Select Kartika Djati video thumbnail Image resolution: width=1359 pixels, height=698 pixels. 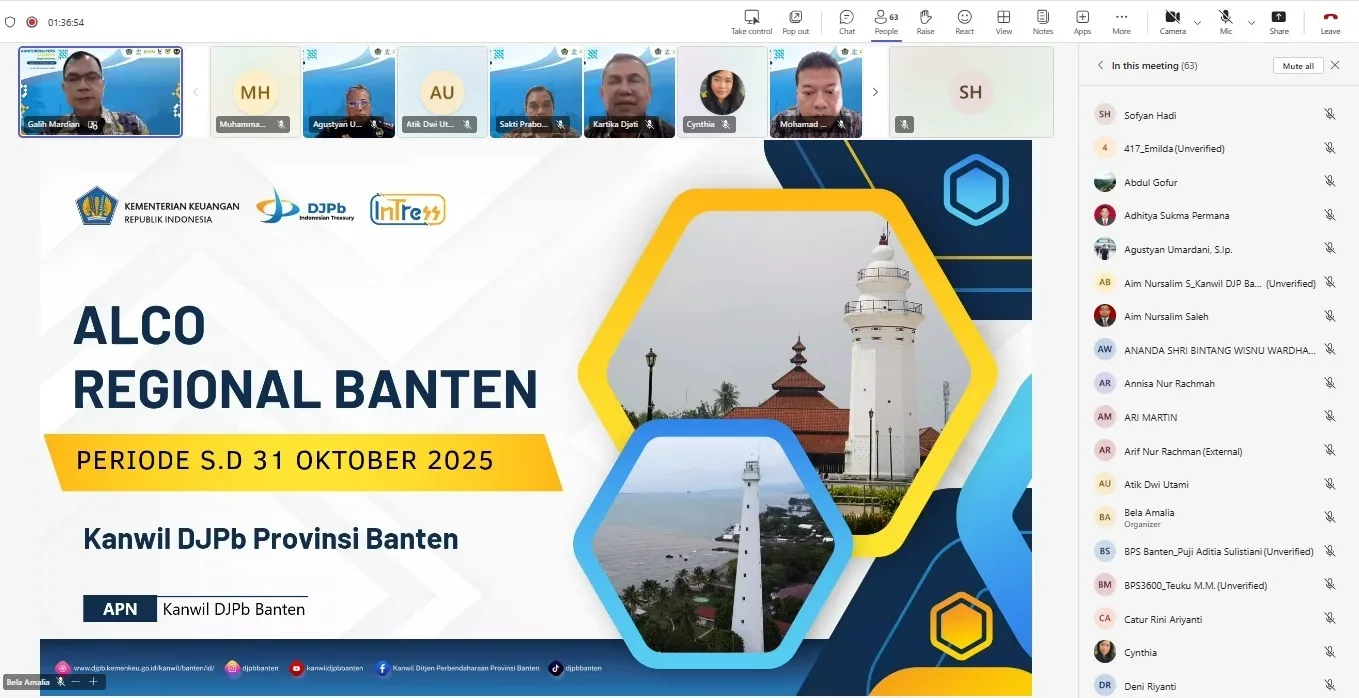[x=629, y=92]
